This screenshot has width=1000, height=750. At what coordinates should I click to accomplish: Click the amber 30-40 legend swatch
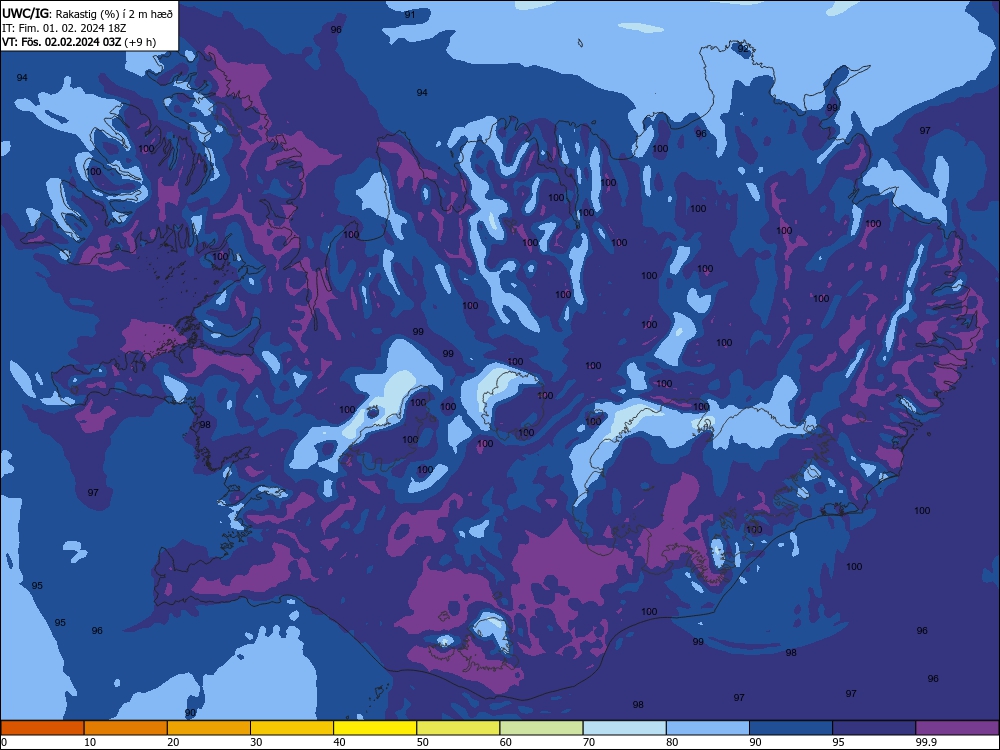tap(292, 728)
